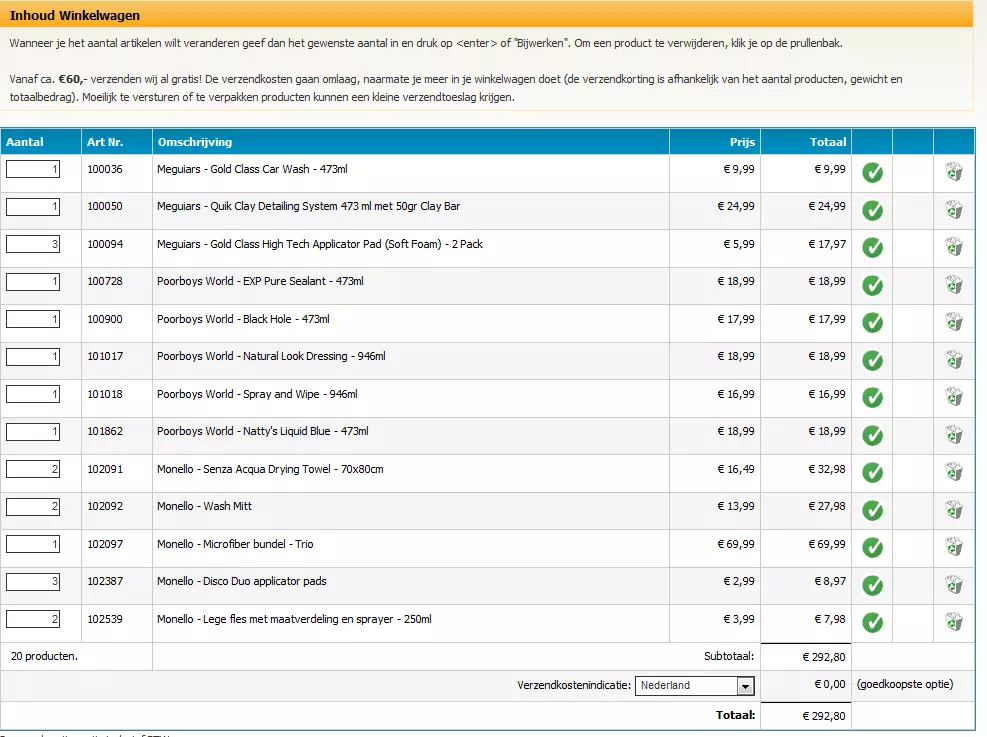Click green checkmark for Quik Clay Detailing System

click(872, 210)
